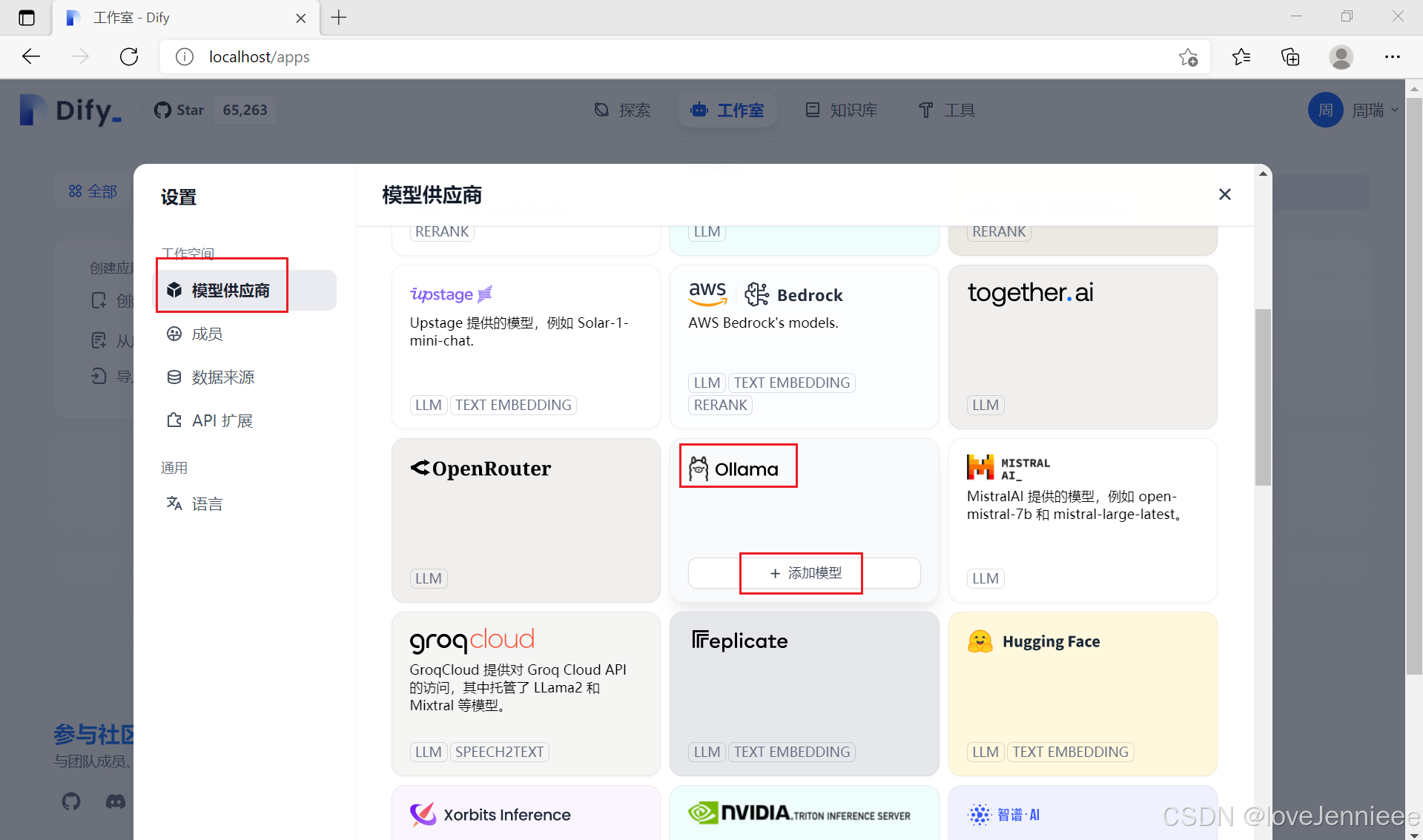Viewport: 1423px width, 840px height.
Task: Click the browser profile avatar
Action: pos(1341,56)
